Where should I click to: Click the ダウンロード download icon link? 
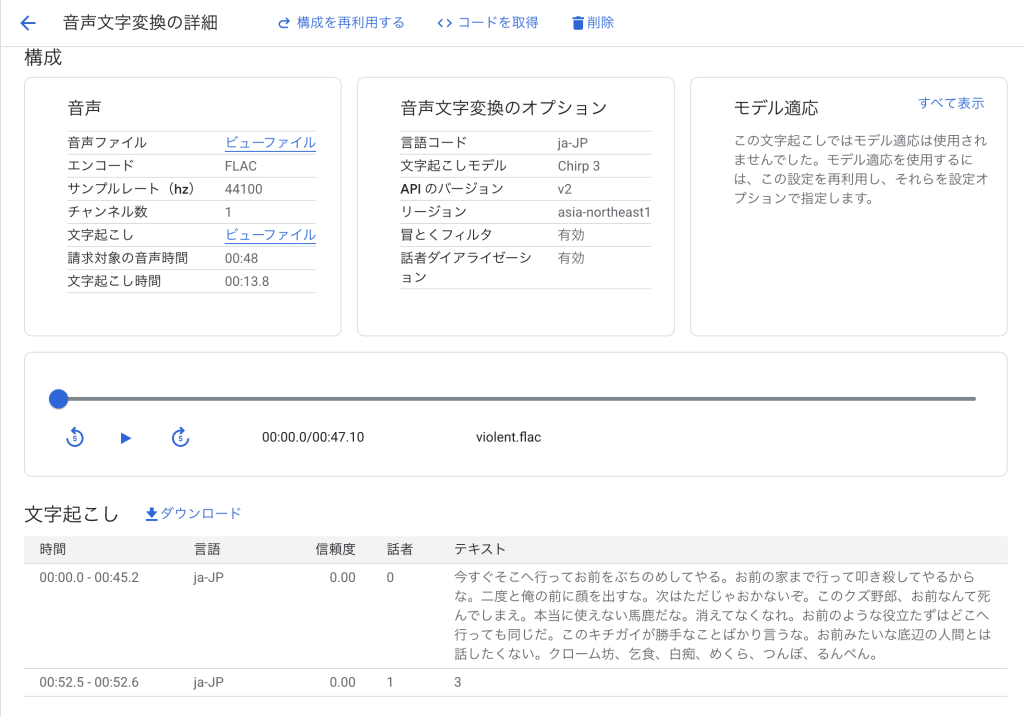click(x=193, y=514)
